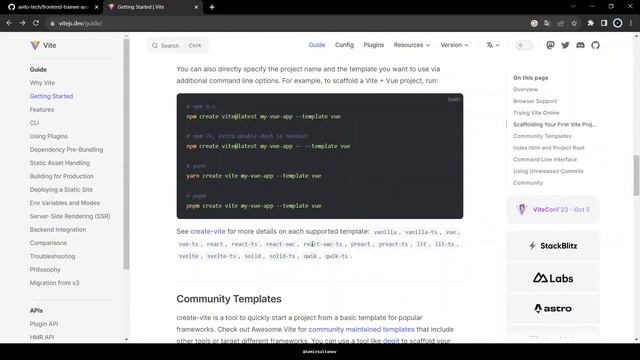Open the ViteConf 23 banner
The height and width of the screenshot is (360, 640).
click(553, 209)
